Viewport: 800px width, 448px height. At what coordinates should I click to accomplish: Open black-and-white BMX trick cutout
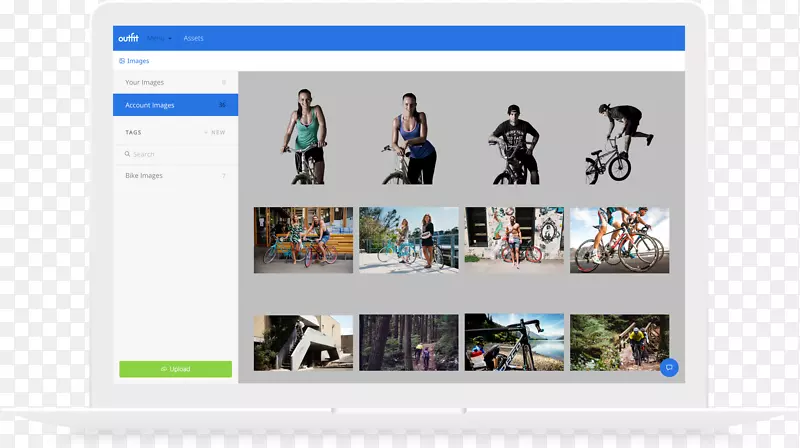(616, 142)
